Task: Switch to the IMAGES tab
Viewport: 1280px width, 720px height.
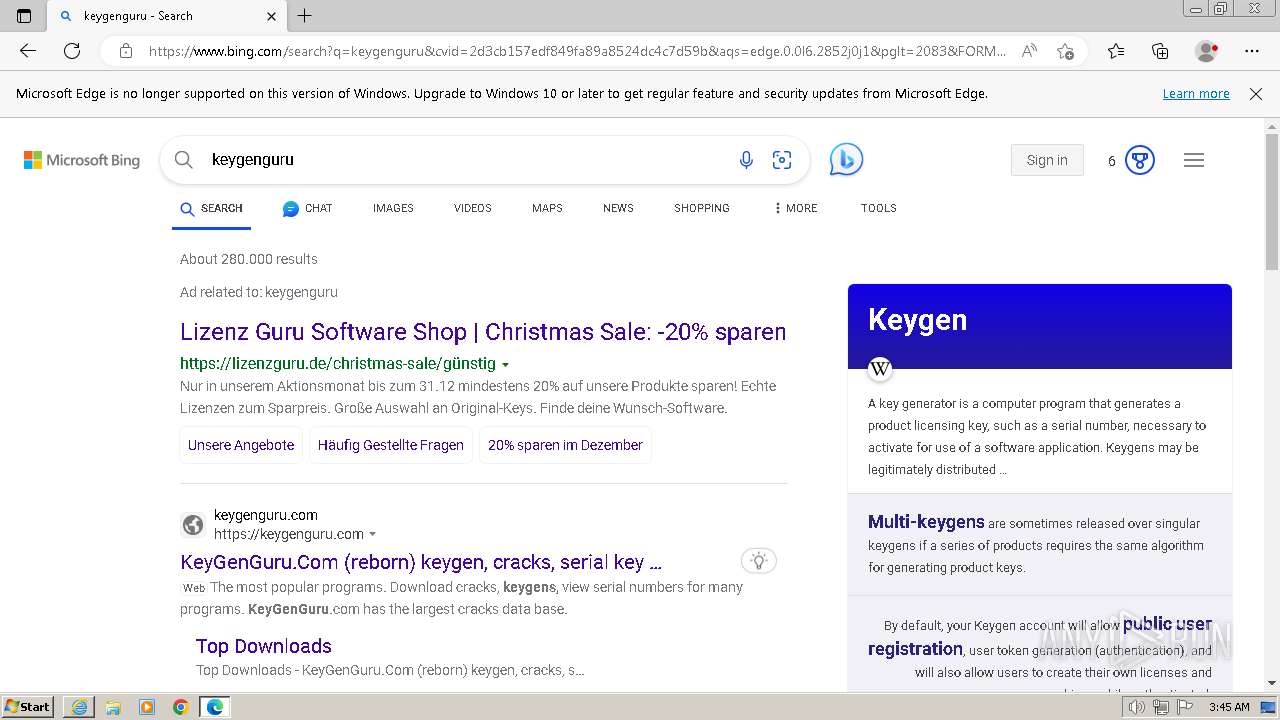Action: [393, 208]
